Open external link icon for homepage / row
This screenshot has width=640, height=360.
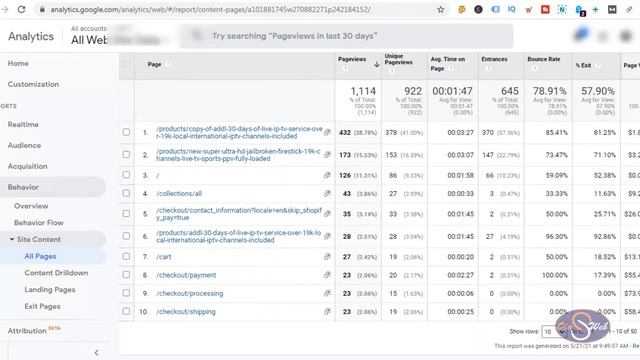click(327, 175)
